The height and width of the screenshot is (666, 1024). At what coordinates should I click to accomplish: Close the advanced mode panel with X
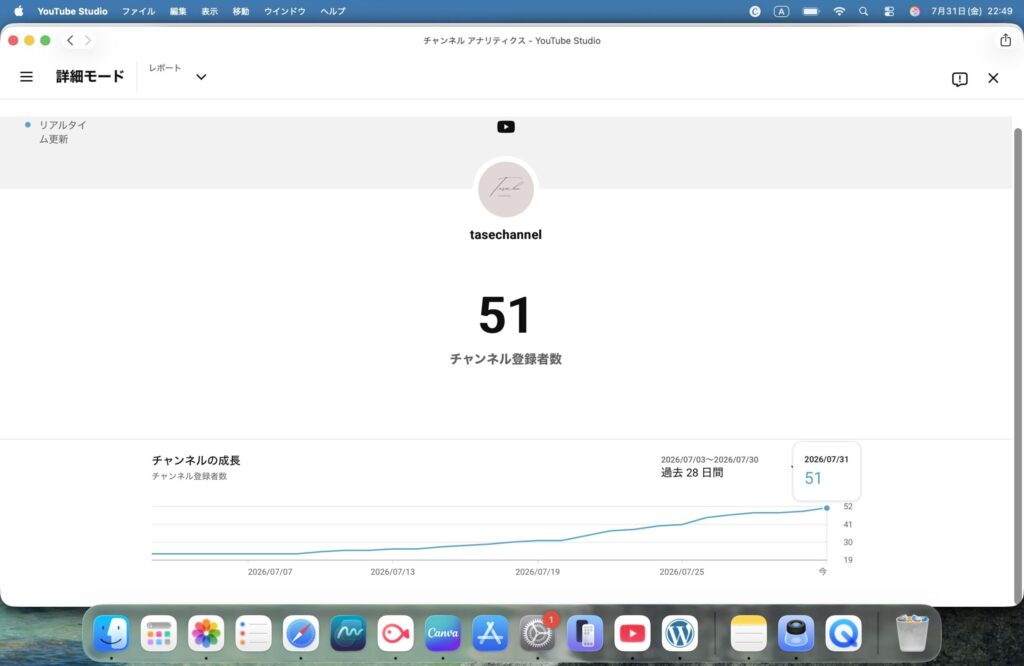coord(993,78)
